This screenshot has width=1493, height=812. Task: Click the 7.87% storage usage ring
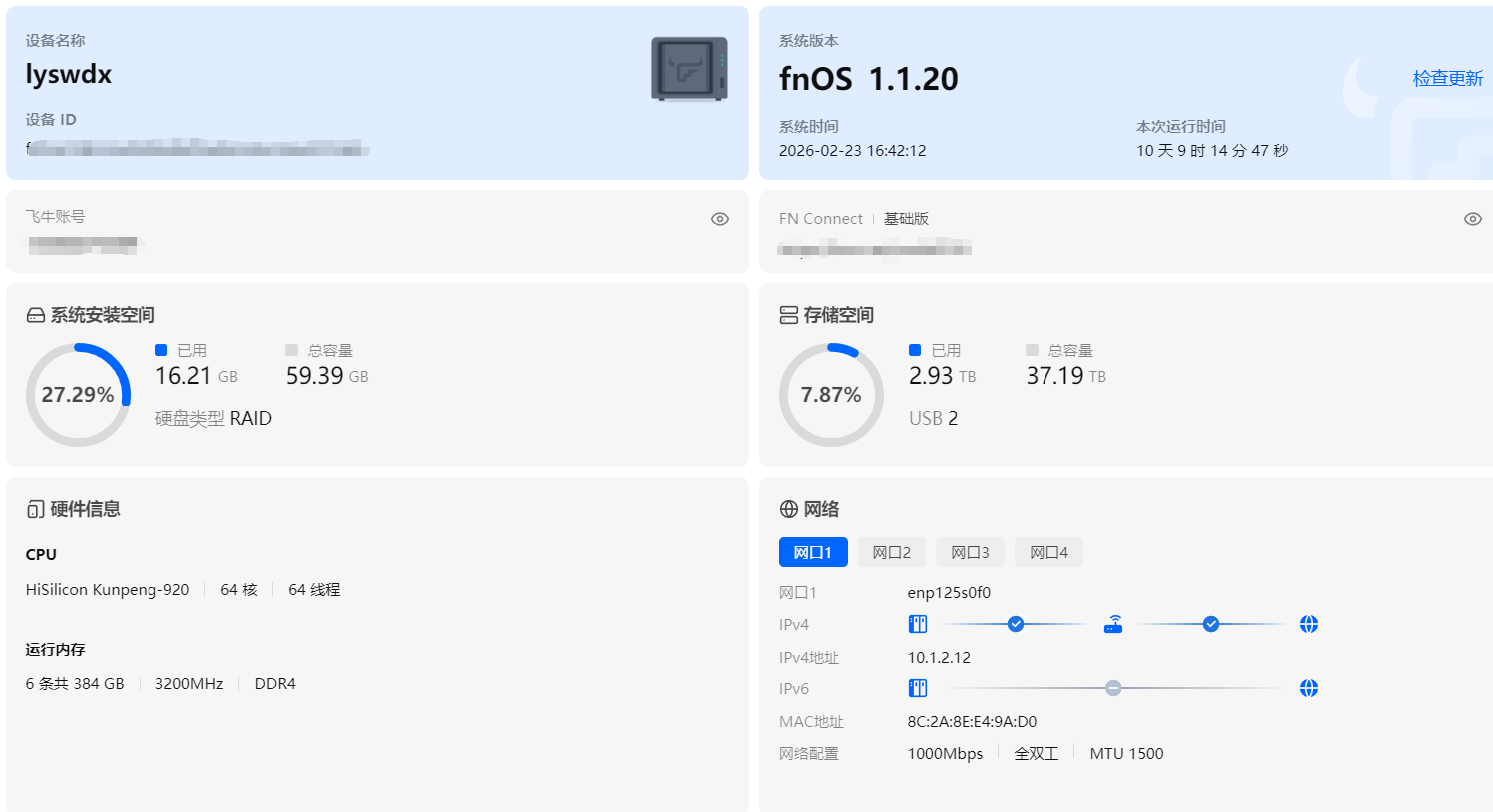[x=831, y=395]
